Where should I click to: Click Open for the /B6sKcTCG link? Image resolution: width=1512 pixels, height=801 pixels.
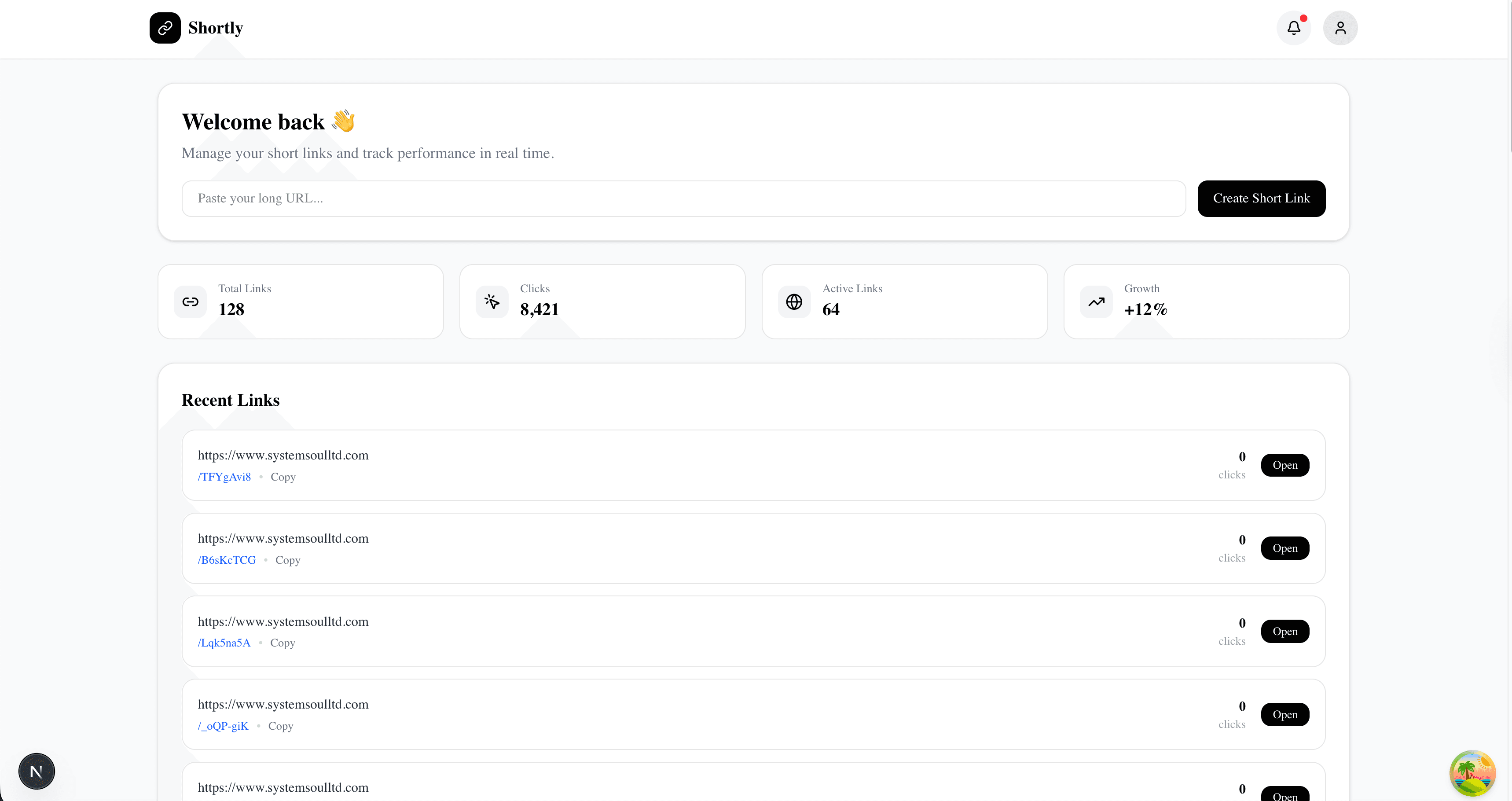tap(1285, 548)
